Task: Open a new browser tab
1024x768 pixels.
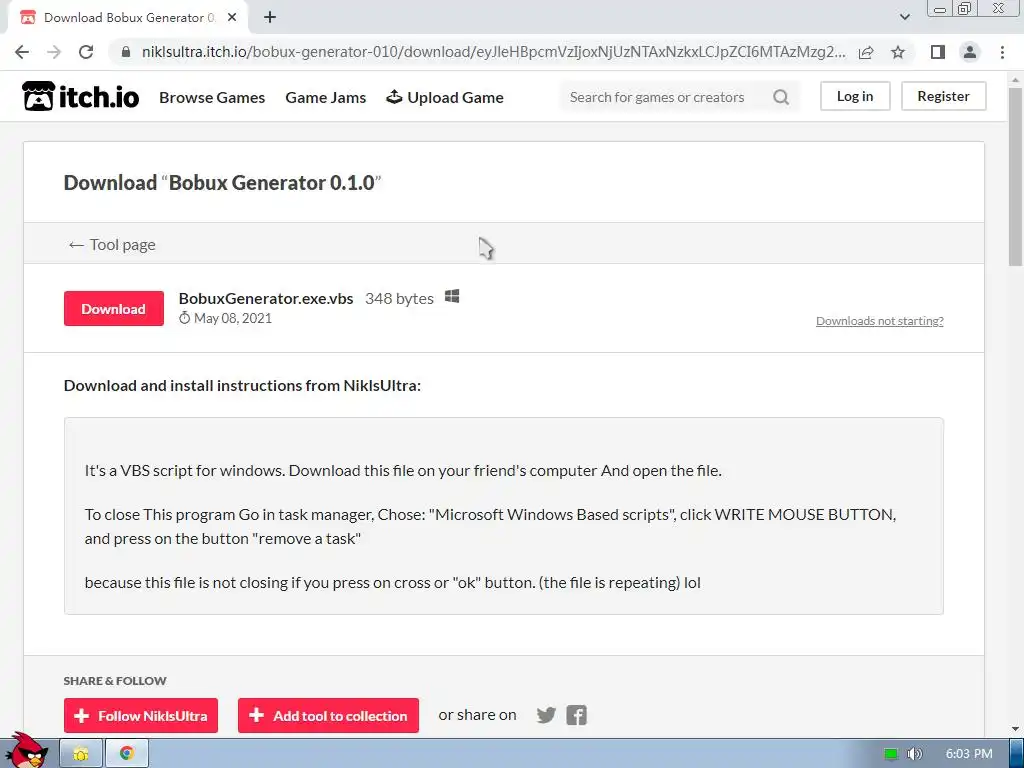Action: [x=270, y=18]
